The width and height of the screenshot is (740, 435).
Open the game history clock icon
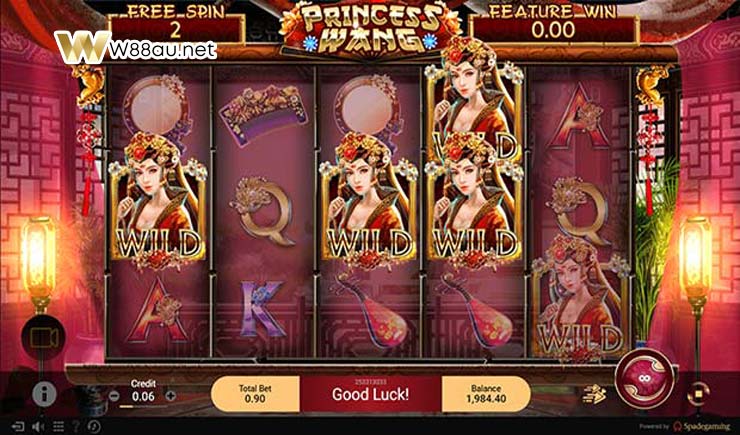94,427
